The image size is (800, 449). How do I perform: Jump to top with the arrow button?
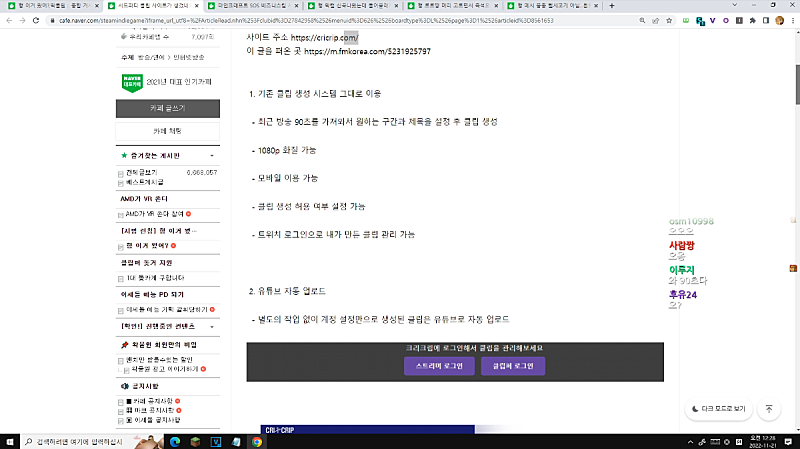coord(769,409)
